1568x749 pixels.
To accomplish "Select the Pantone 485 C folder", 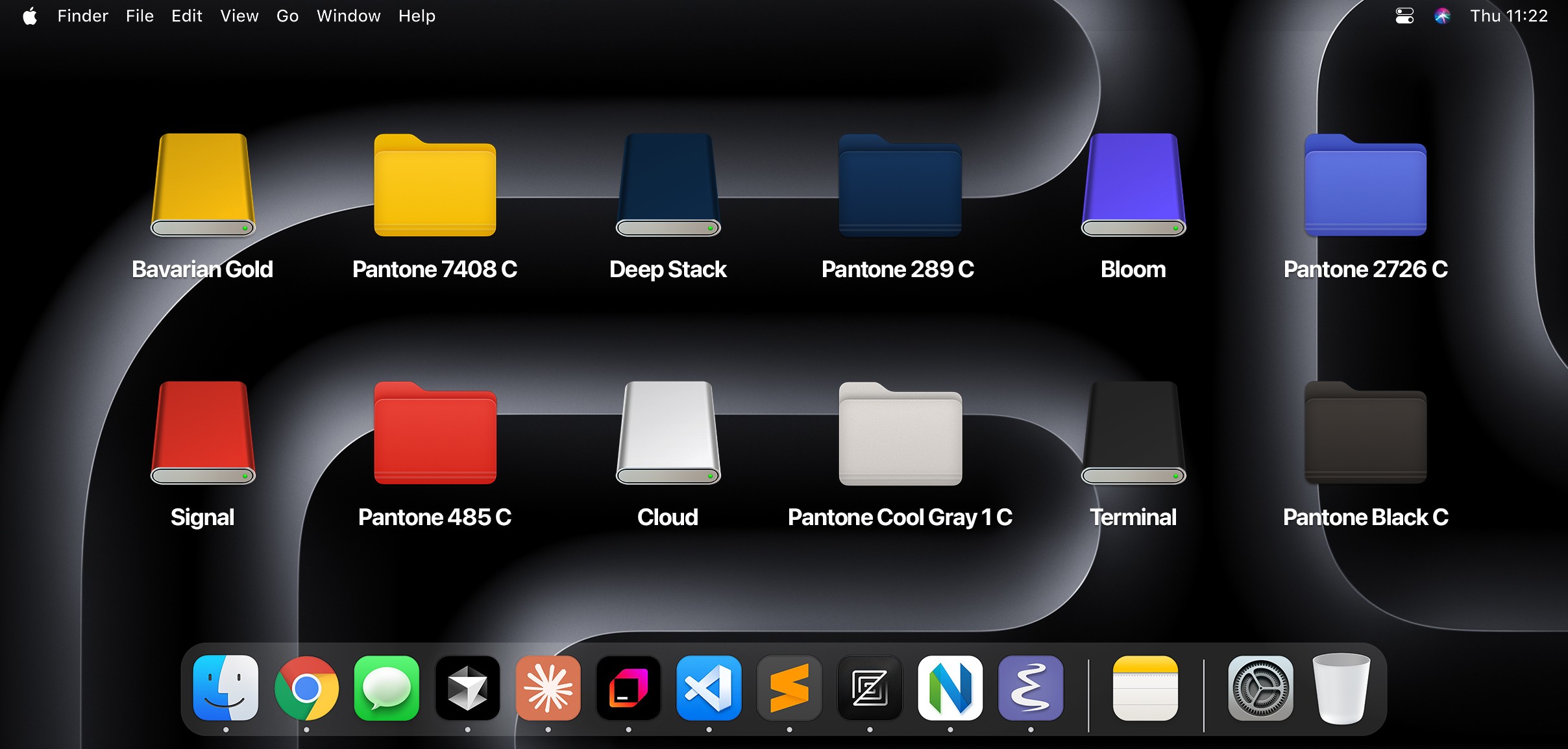I will [435, 434].
